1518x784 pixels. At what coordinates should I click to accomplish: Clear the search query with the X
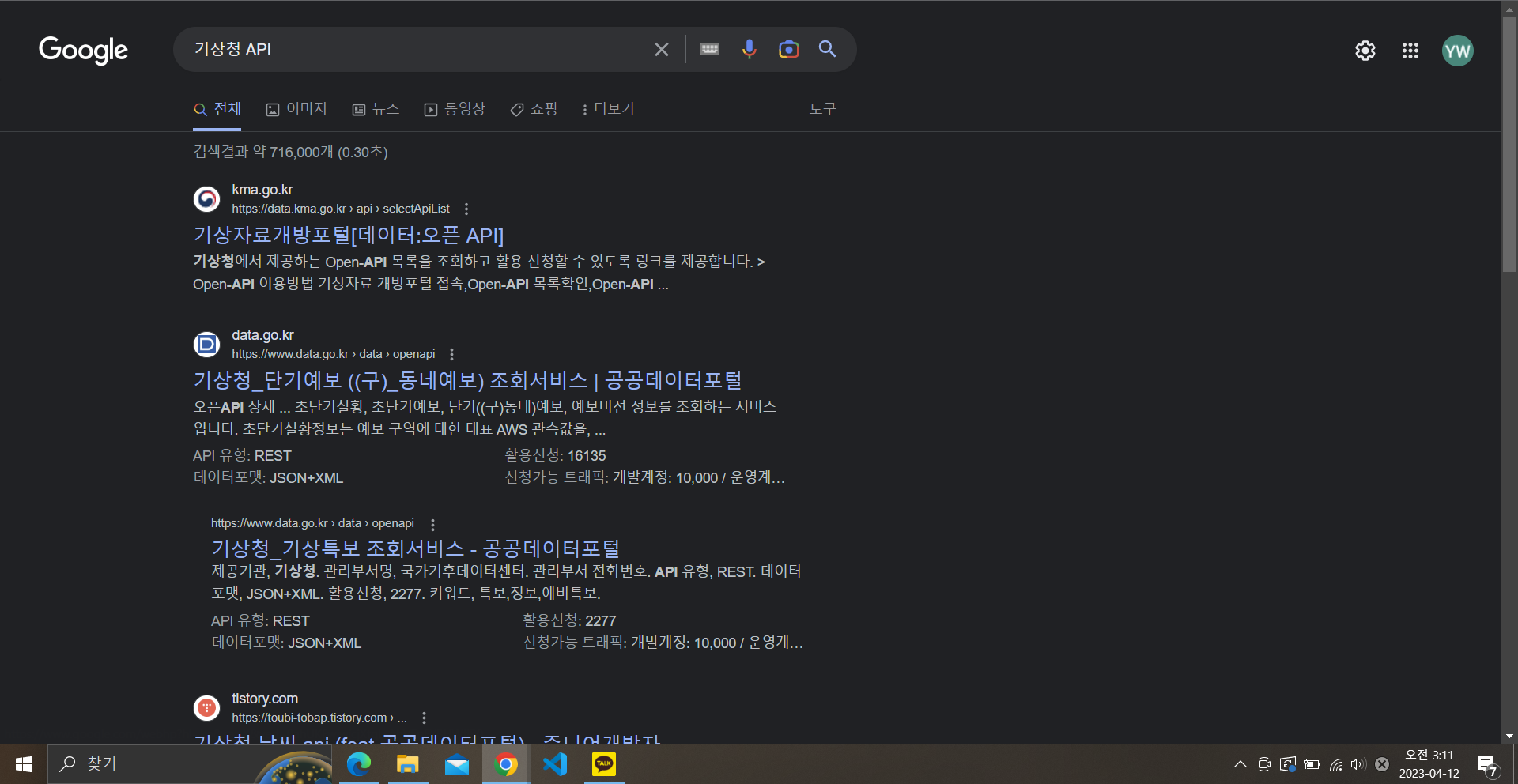coord(662,50)
